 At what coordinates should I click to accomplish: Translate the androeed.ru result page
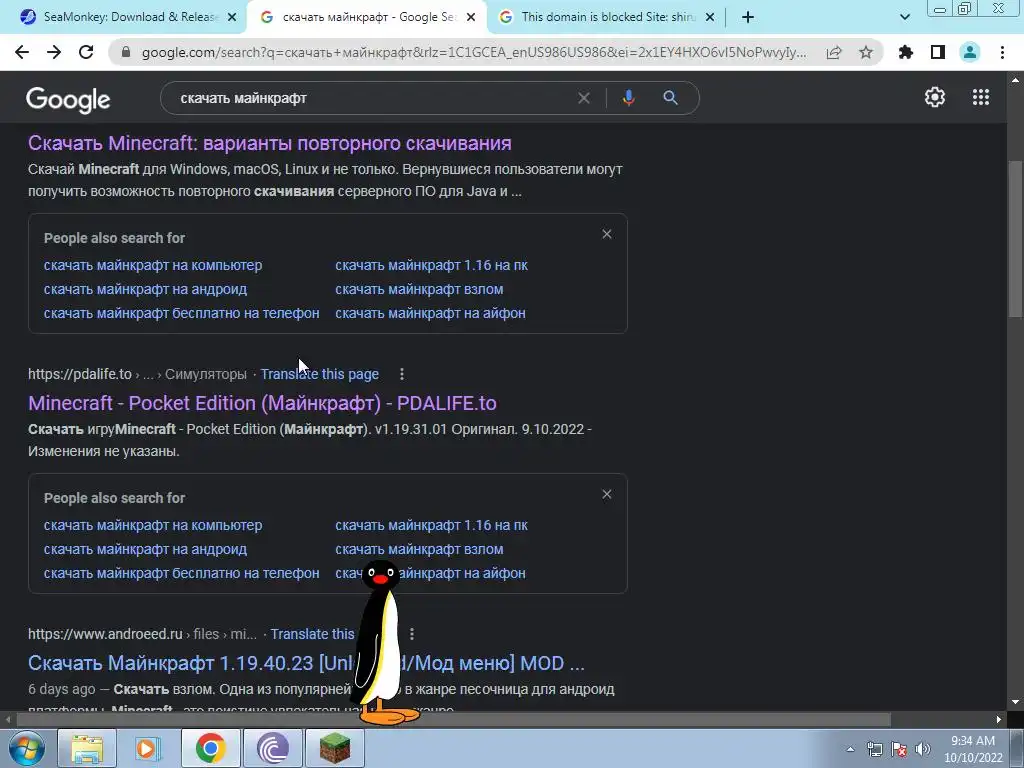click(x=312, y=634)
